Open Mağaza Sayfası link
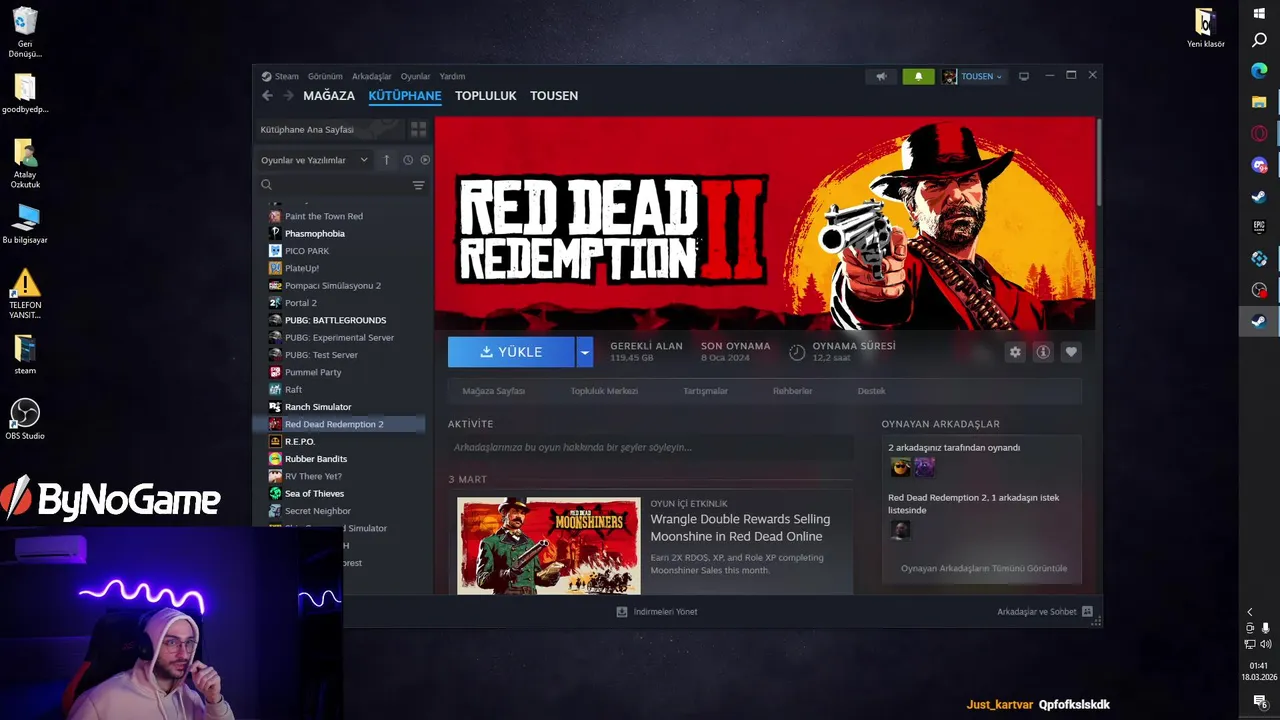This screenshot has height=720, width=1280. (494, 391)
